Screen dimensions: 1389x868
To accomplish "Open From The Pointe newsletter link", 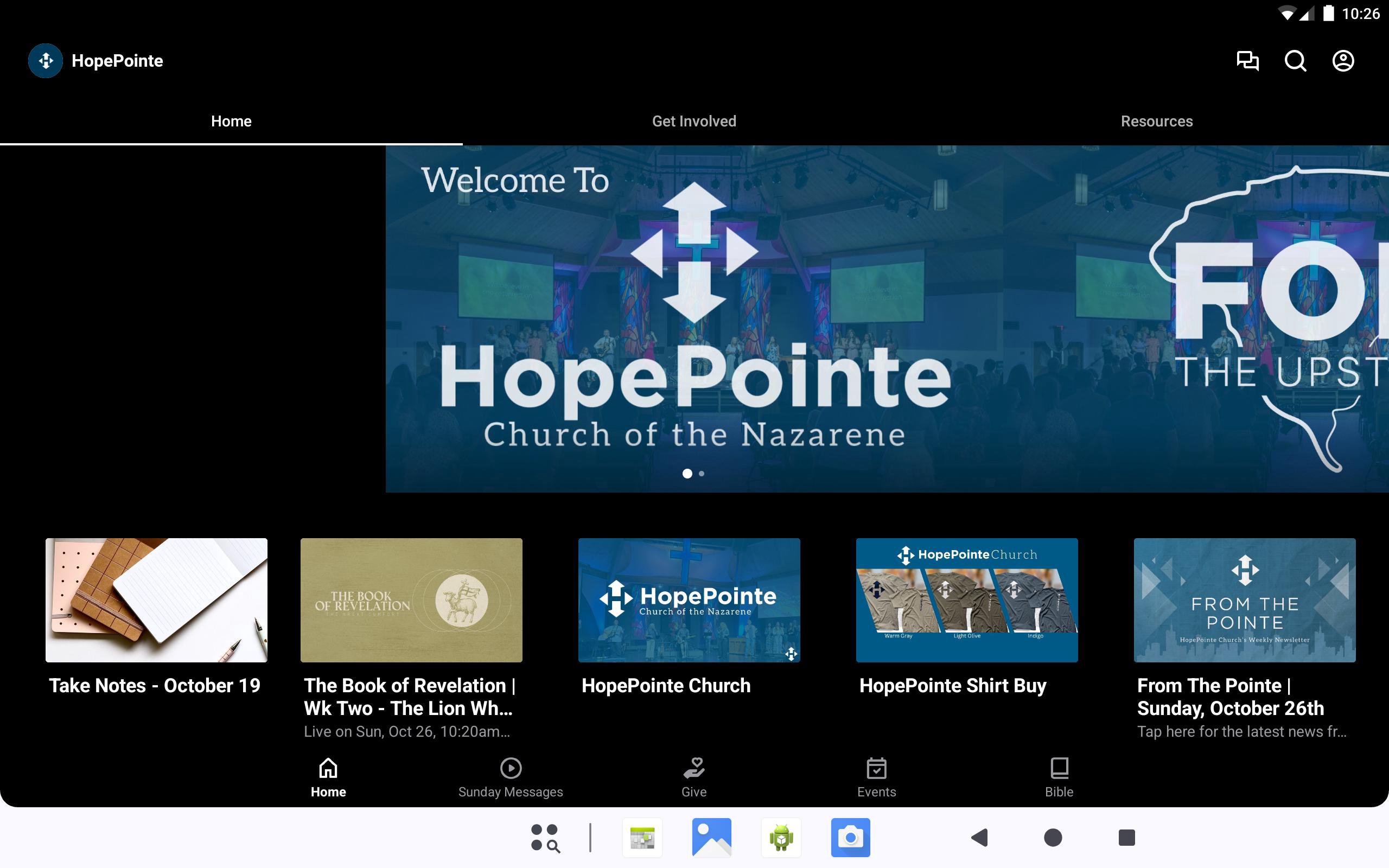I will click(x=1244, y=600).
